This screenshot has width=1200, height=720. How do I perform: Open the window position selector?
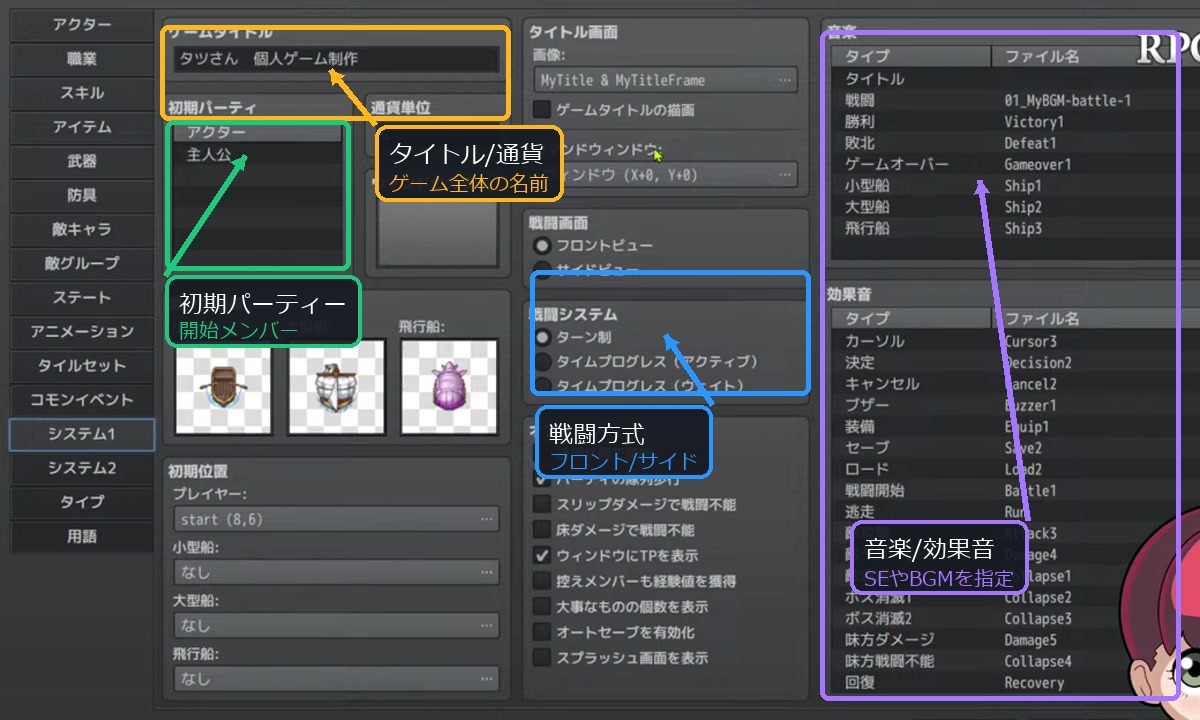coord(665,175)
